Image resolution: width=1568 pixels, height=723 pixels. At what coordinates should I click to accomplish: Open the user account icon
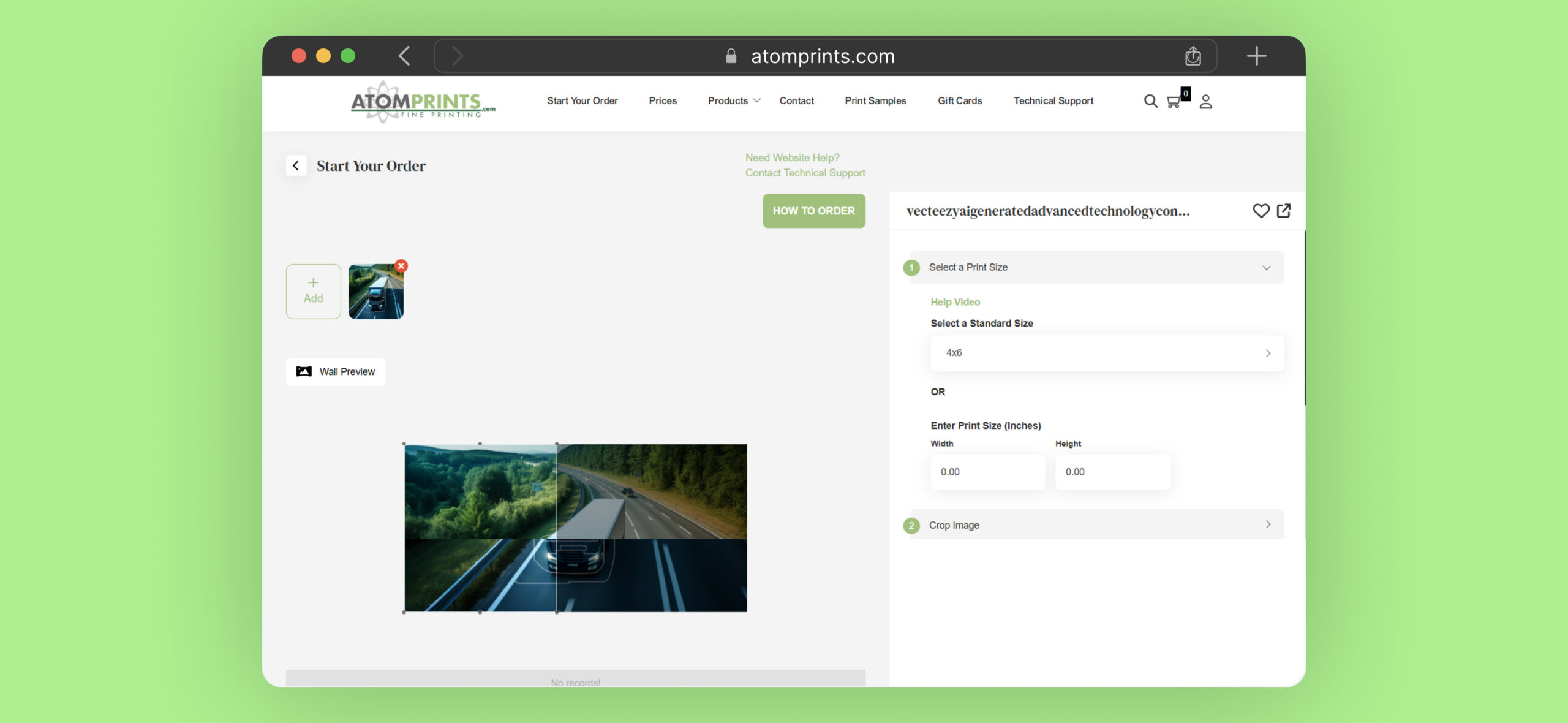tap(1205, 101)
